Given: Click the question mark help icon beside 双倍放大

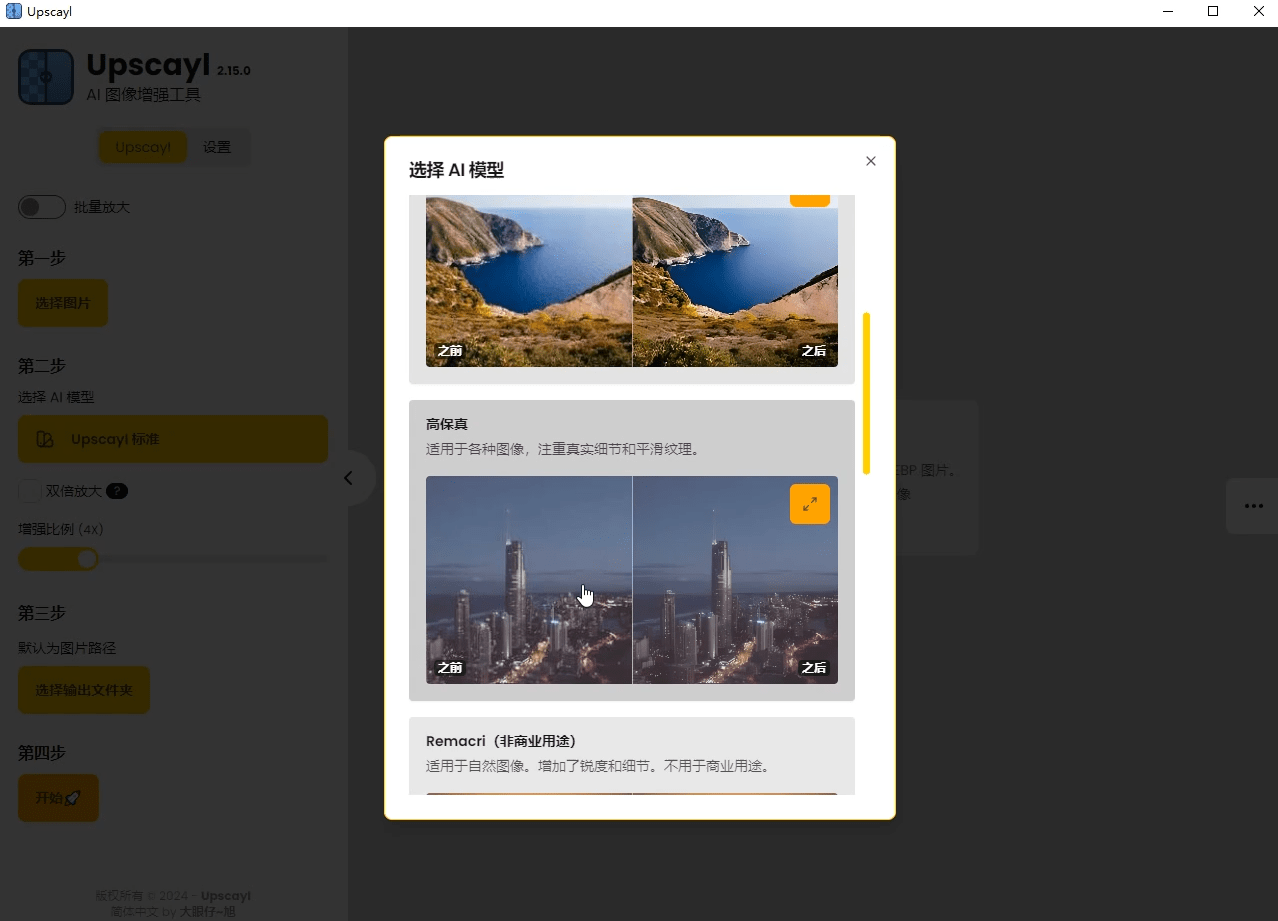Looking at the screenshot, I should click(118, 490).
